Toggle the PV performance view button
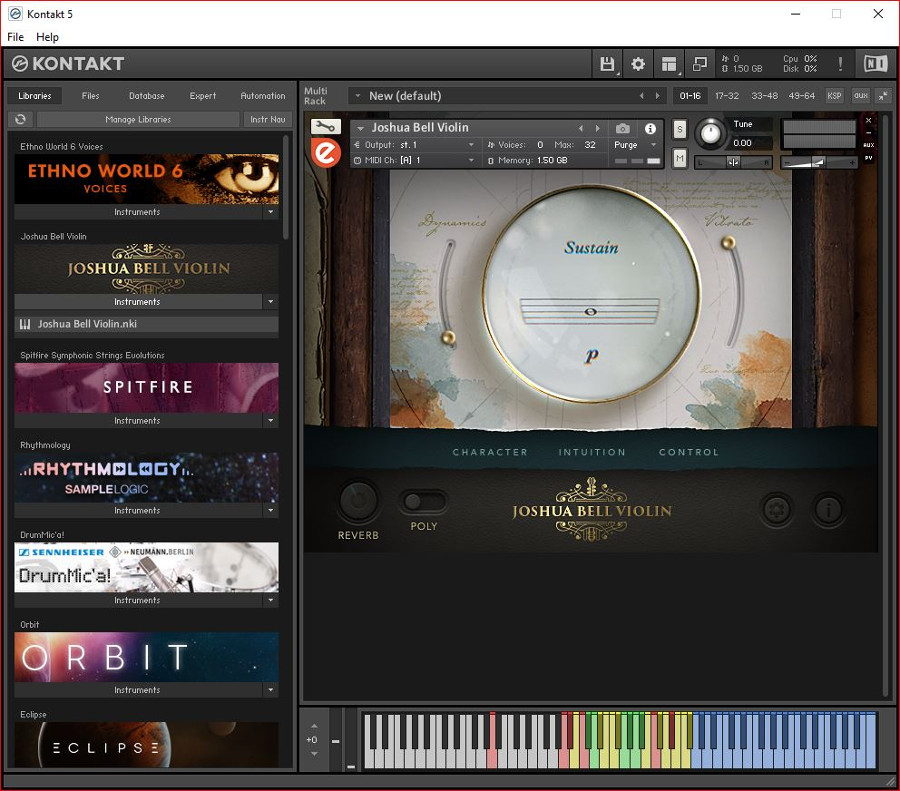The width and height of the screenshot is (900, 791). [868, 158]
